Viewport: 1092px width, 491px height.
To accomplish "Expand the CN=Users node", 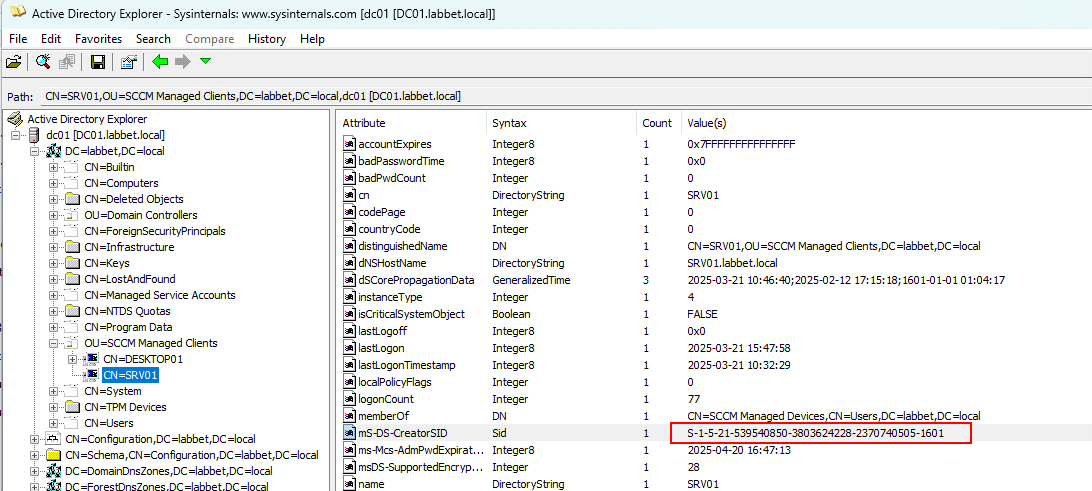I will click(x=53, y=423).
